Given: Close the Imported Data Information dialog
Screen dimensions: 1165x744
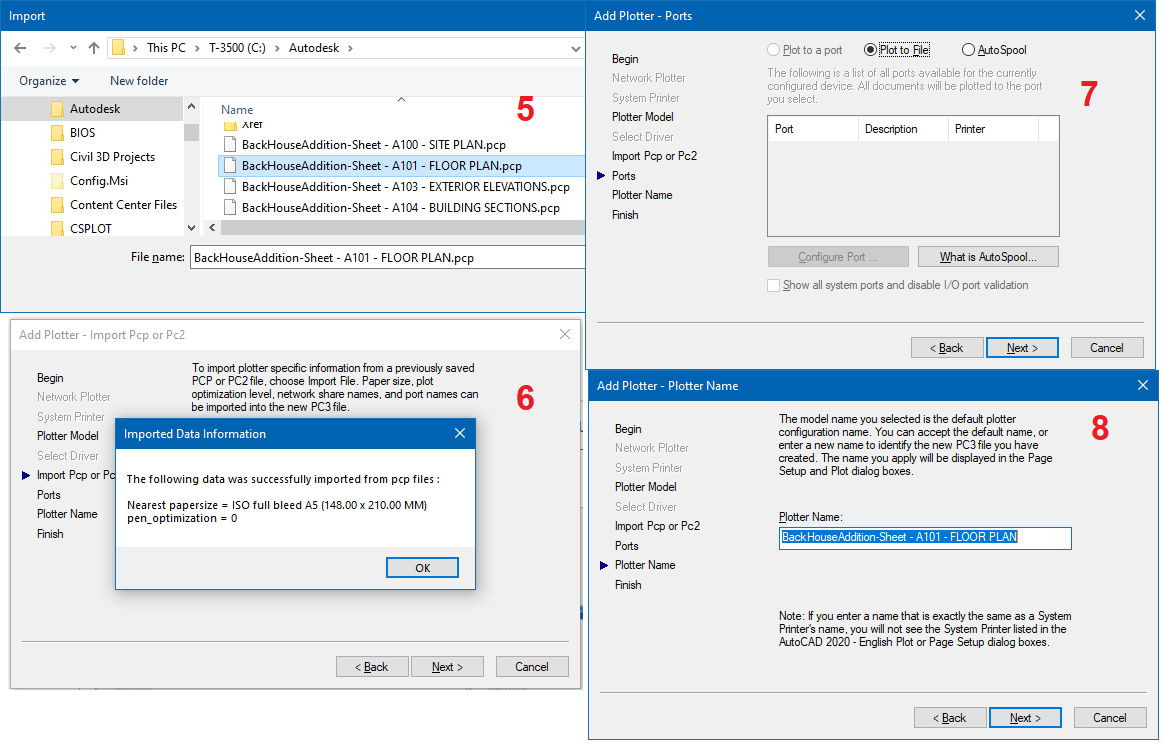Looking at the screenshot, I should (x=460, y=433).
